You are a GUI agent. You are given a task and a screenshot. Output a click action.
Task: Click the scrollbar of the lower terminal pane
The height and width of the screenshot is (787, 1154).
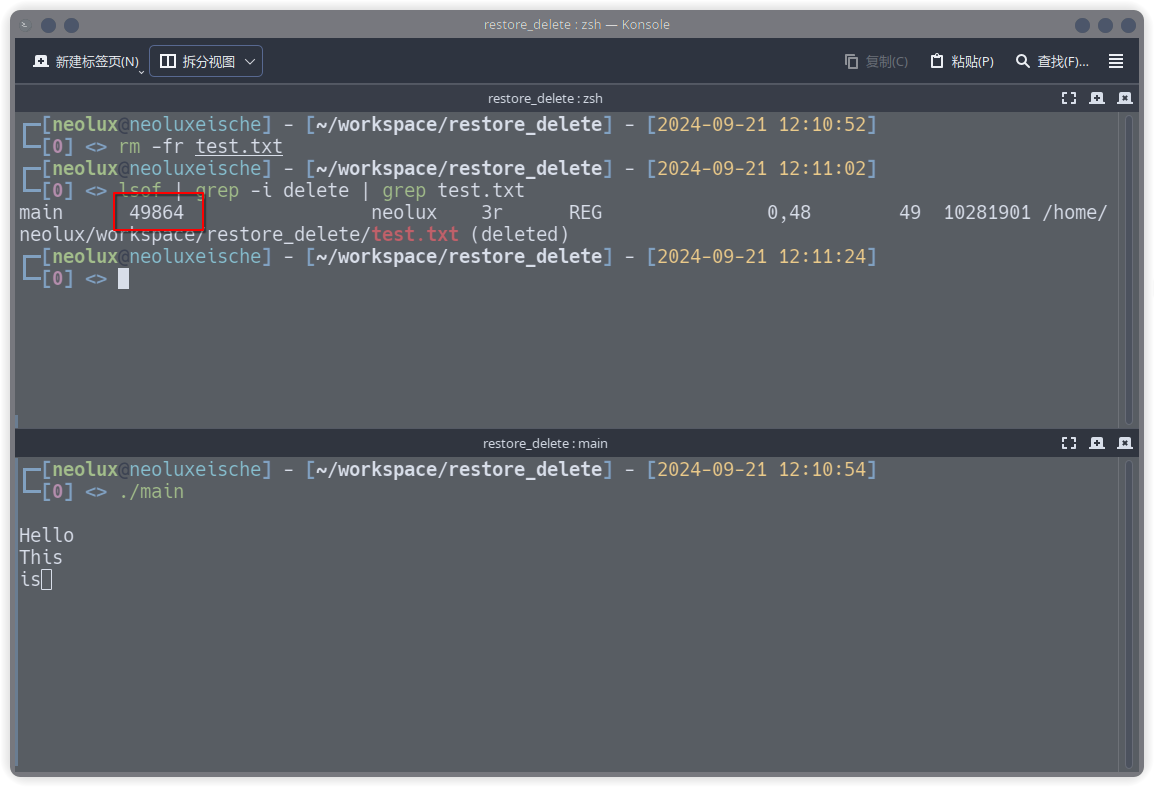click(1129, 615)
